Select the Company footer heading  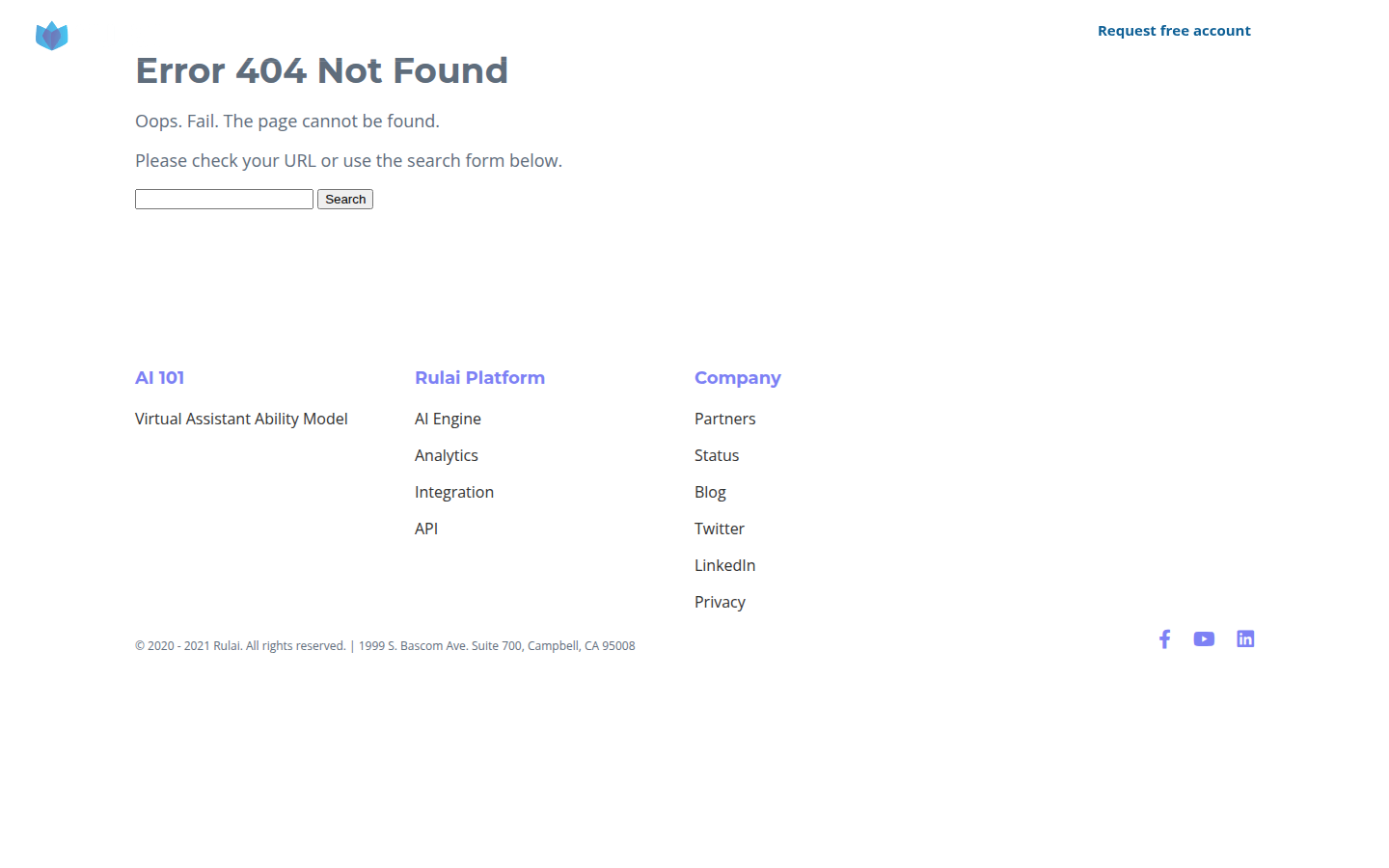pyautogui.click(x=738, y=378)
